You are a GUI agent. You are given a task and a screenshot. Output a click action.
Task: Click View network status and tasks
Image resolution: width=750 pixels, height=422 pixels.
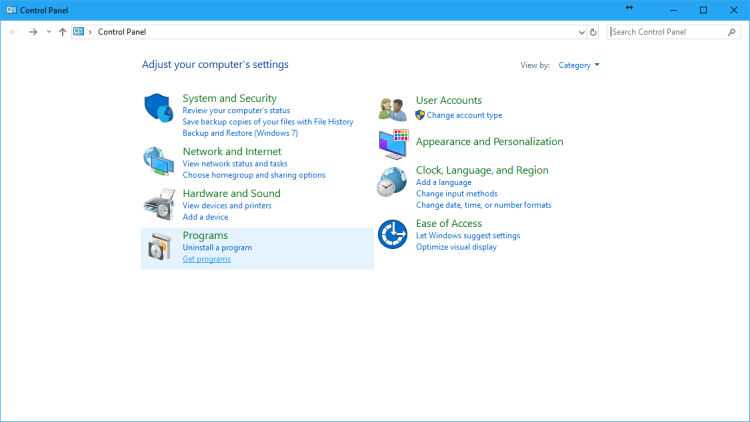(x=235, y=164)
